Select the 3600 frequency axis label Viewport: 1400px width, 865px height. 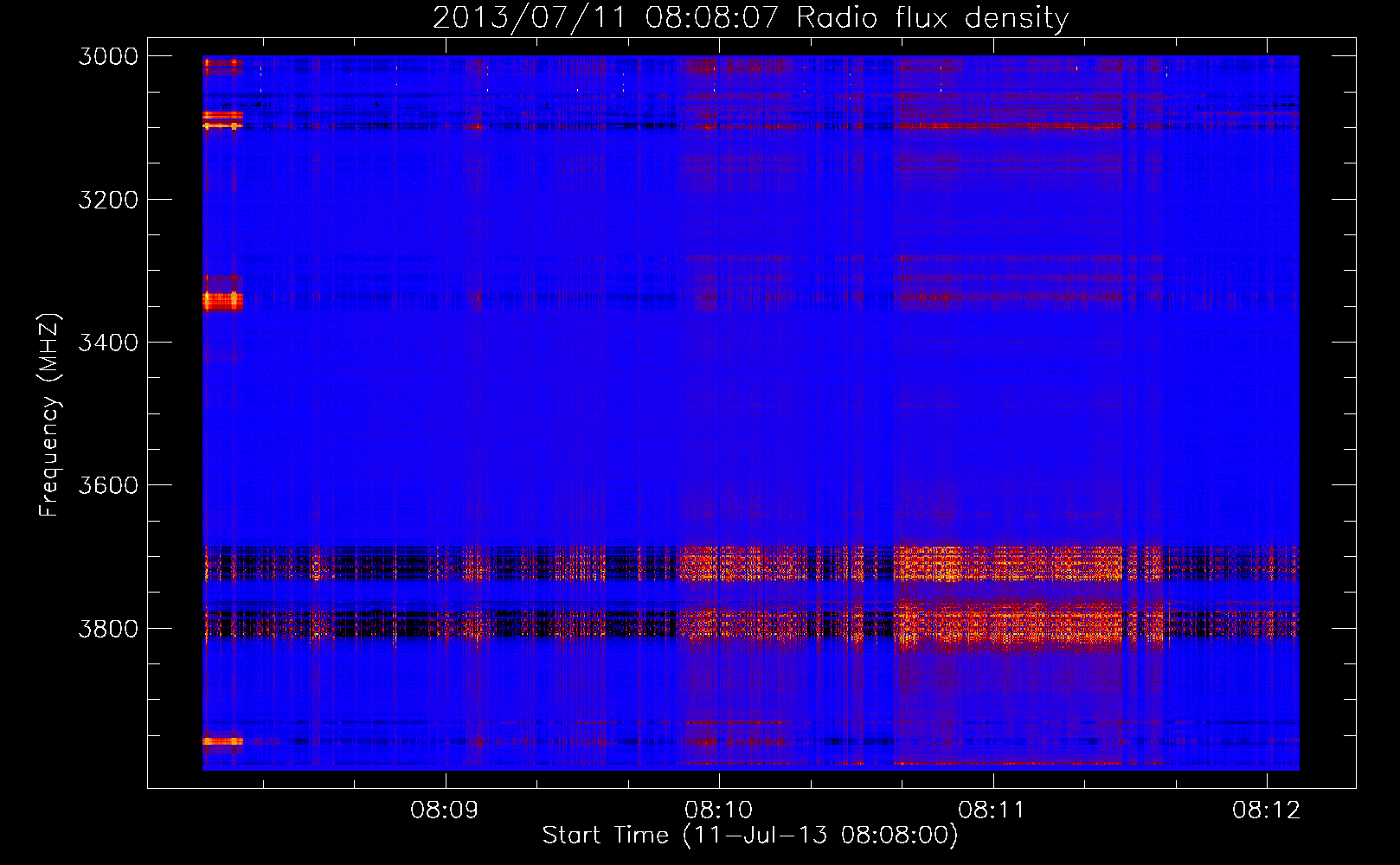click(x=108, y=485)
